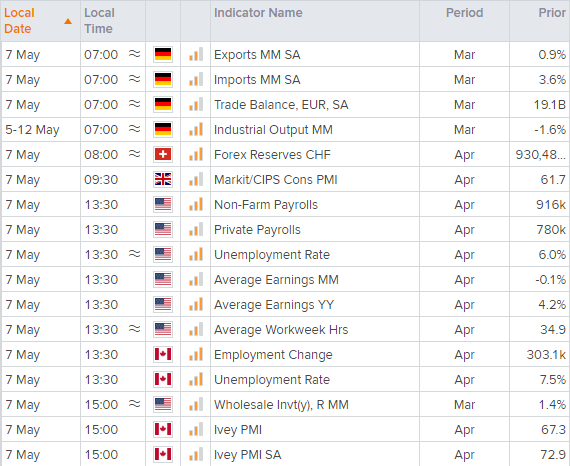
Task: Select the Prior column header
Action: (x=552, y=13)
